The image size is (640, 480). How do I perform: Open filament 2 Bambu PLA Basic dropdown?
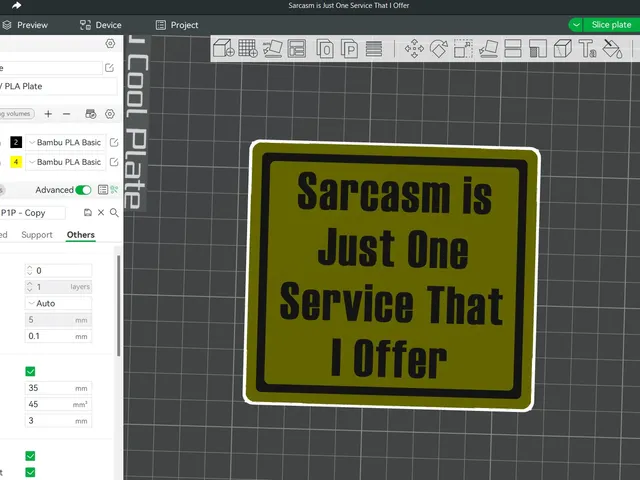(x=66, y=142)
